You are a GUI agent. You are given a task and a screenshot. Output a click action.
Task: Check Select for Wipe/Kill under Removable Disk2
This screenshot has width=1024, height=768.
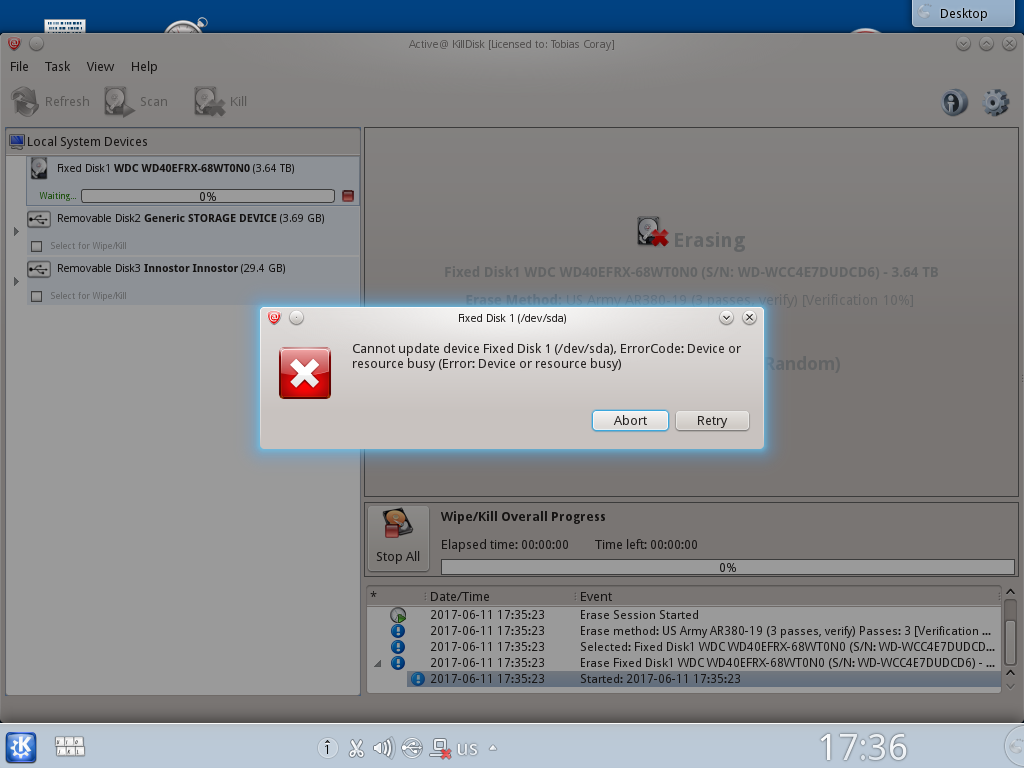pyautogui.click(x=37, y=246)
